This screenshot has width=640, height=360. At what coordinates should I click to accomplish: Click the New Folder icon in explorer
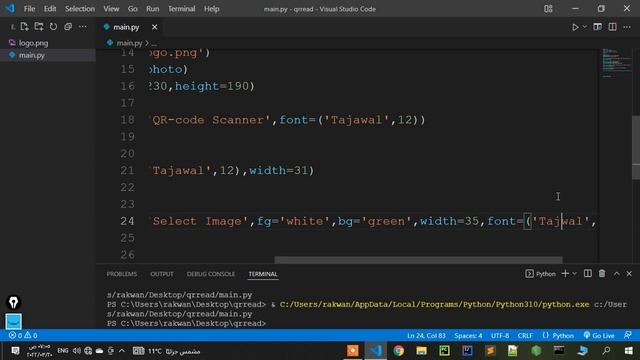[39, 27]
